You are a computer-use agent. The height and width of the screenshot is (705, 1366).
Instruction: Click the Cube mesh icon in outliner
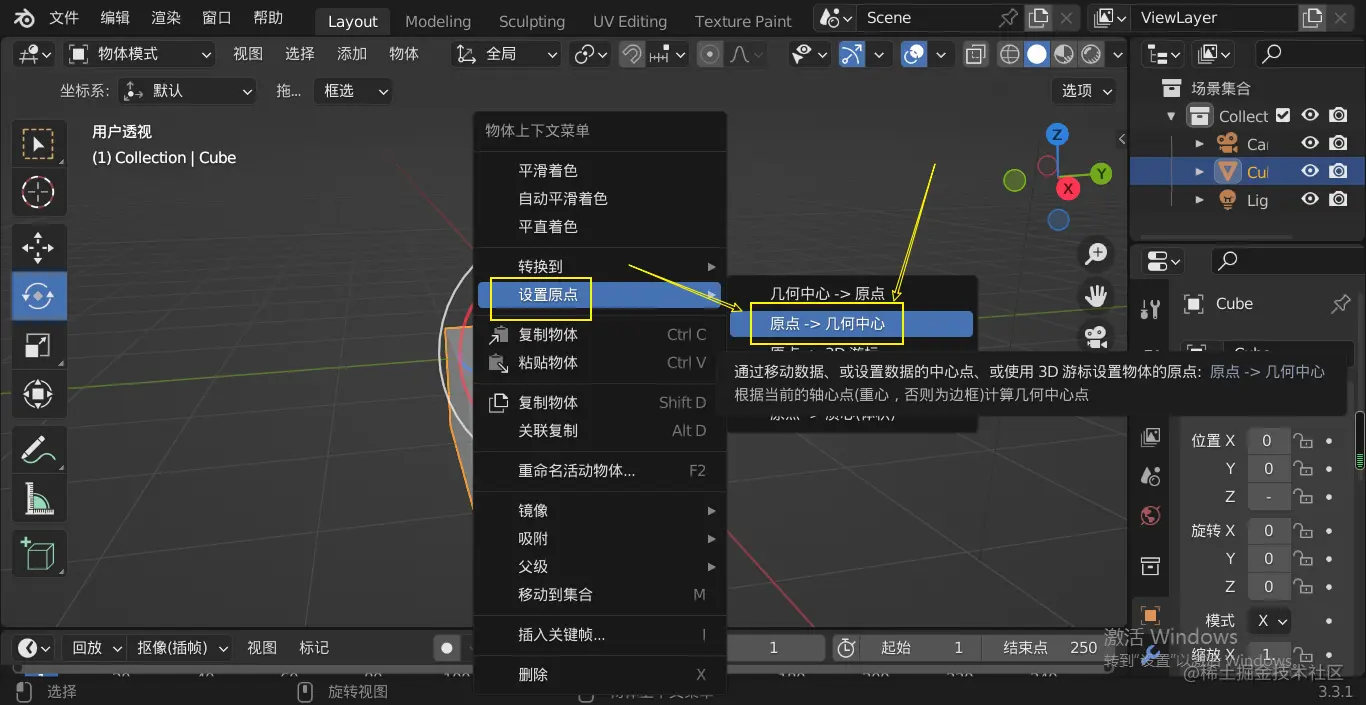click(x=1228, y=172)
